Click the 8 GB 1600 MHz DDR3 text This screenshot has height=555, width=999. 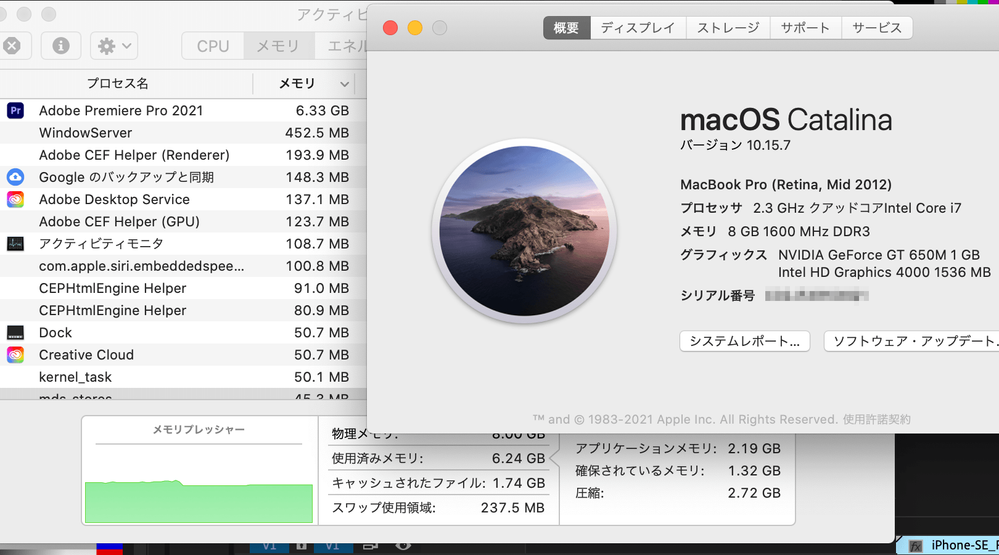coord(799,231)
